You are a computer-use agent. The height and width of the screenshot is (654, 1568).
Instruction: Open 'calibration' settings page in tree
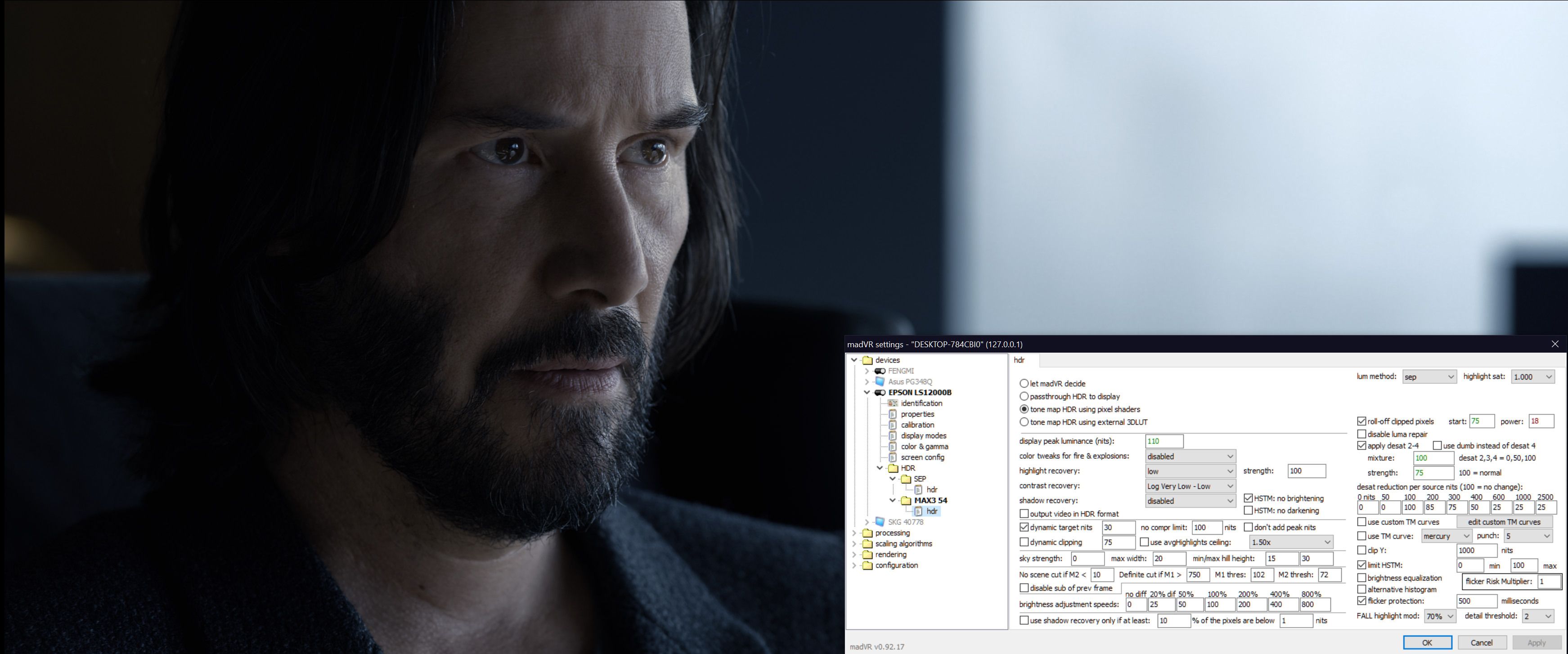[x=917, y=425]
